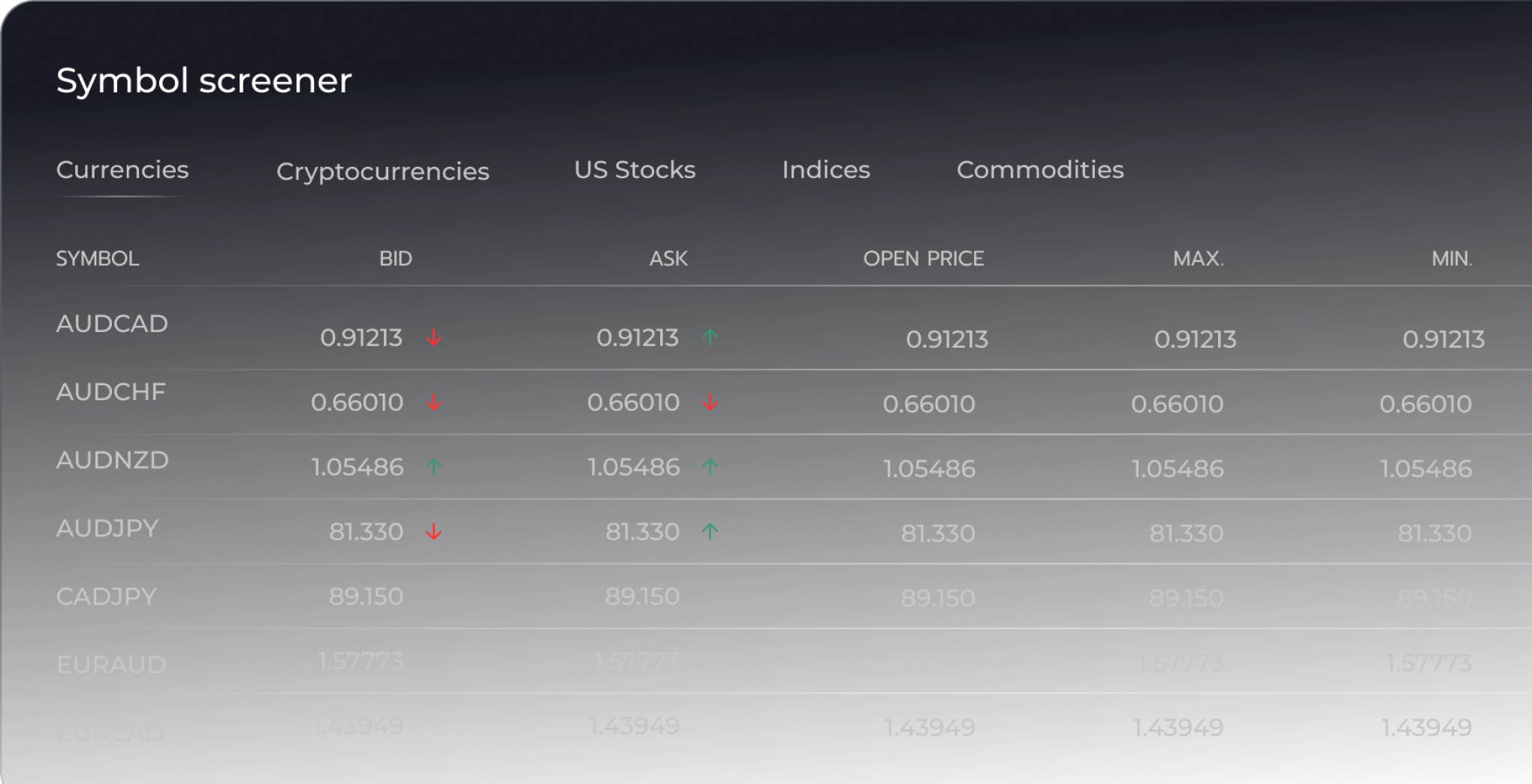Click the SYMBOL column header
This screenshot has width=1532, height=784.
(x=98, y=259)
